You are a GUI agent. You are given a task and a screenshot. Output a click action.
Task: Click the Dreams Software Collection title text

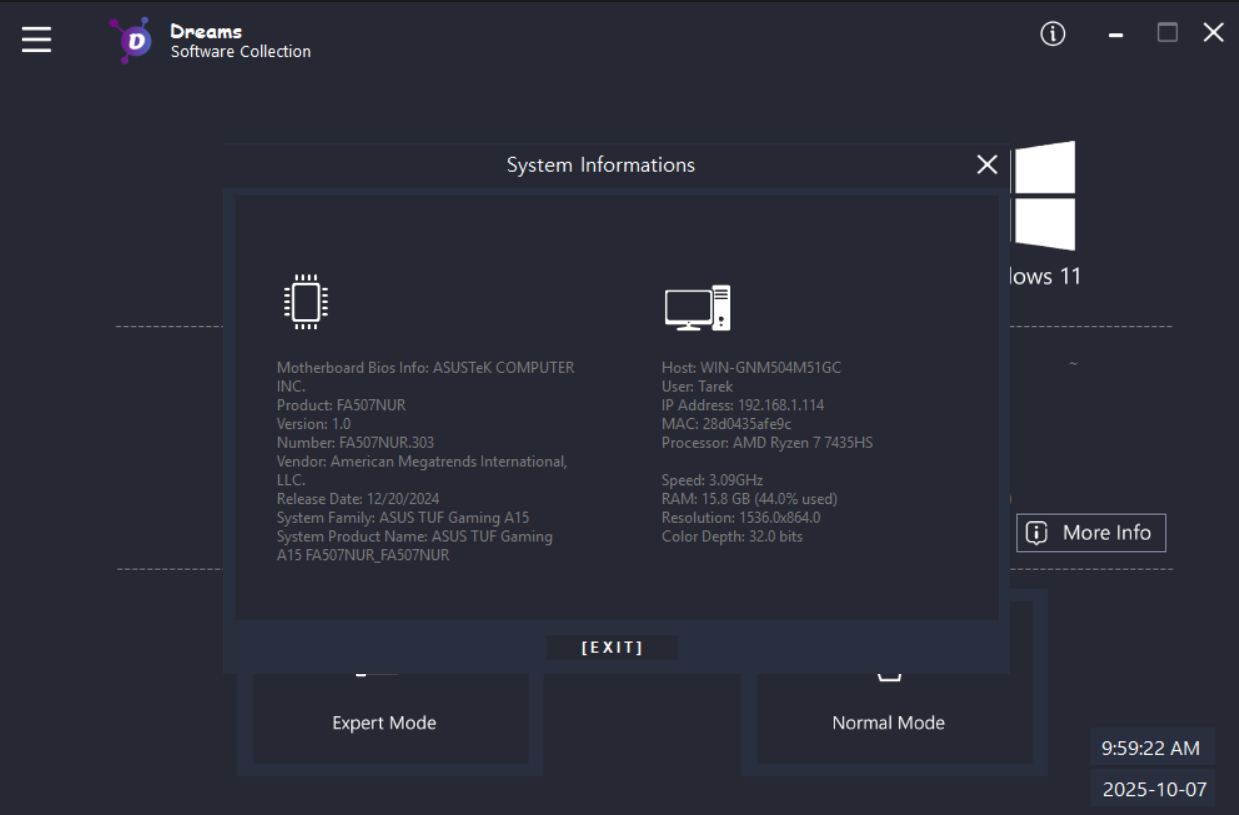(x=240, y=41)
